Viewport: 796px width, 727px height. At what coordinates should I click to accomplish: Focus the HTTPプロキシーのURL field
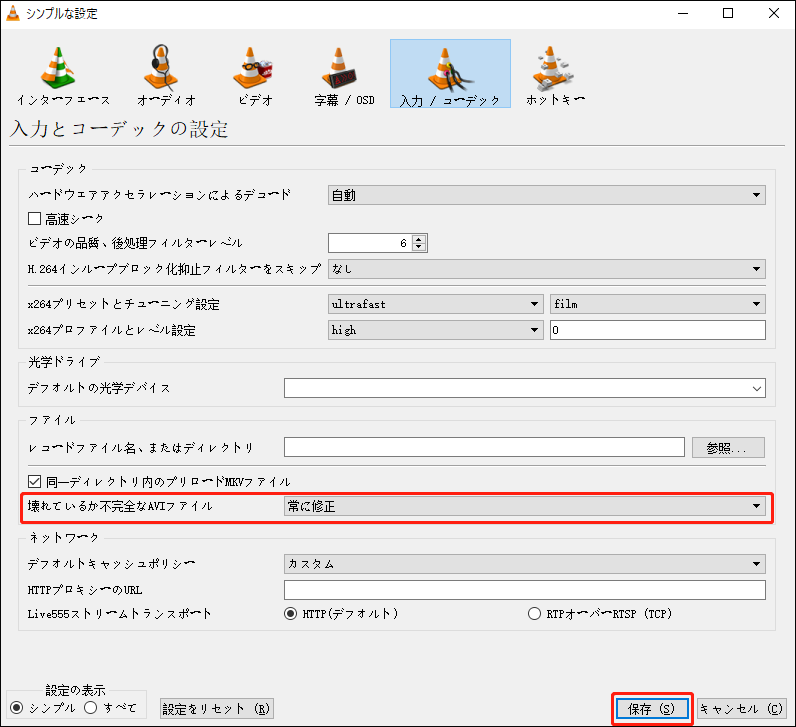point(524,590)
